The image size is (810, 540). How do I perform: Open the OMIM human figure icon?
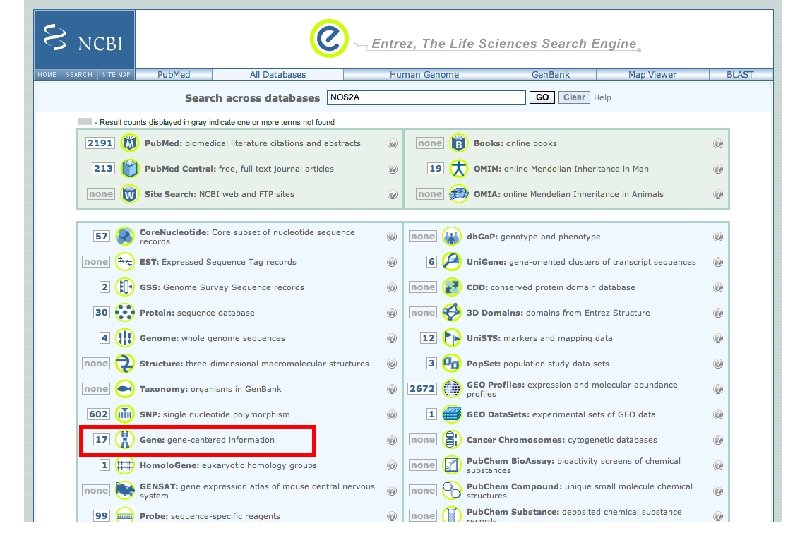click(x=458, y=168)
